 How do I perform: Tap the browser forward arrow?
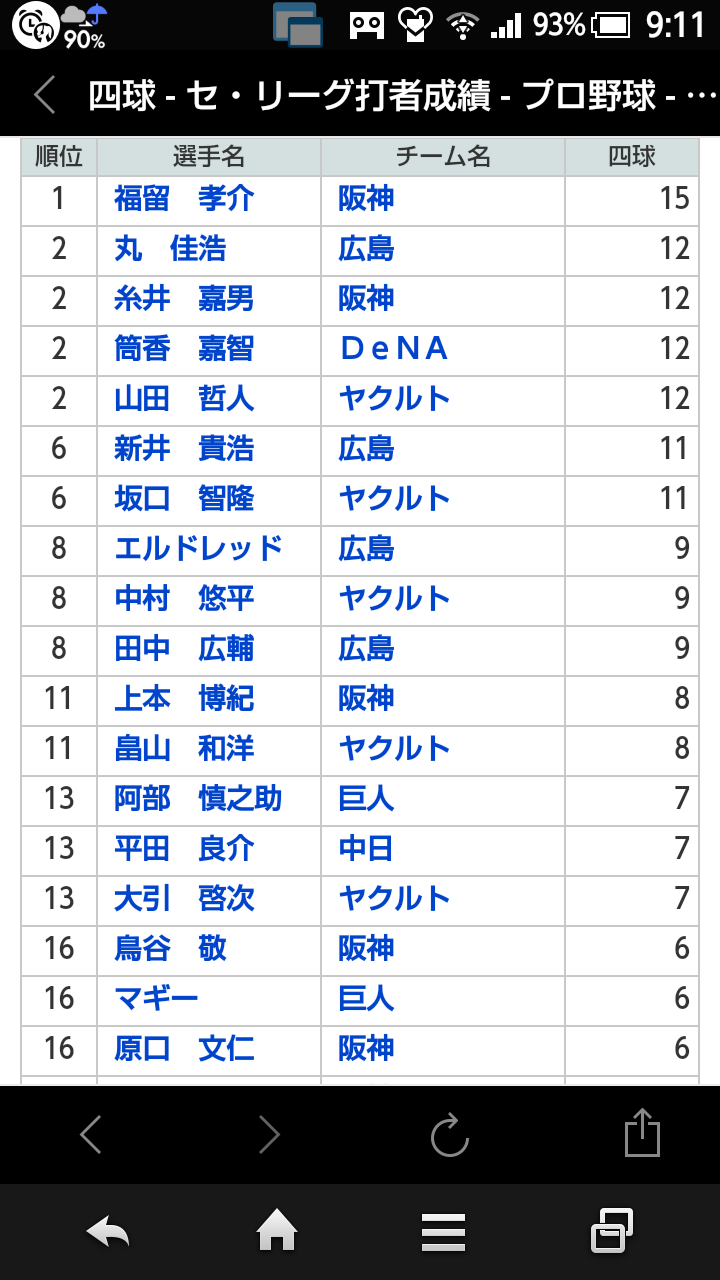tap(269, 1135)
